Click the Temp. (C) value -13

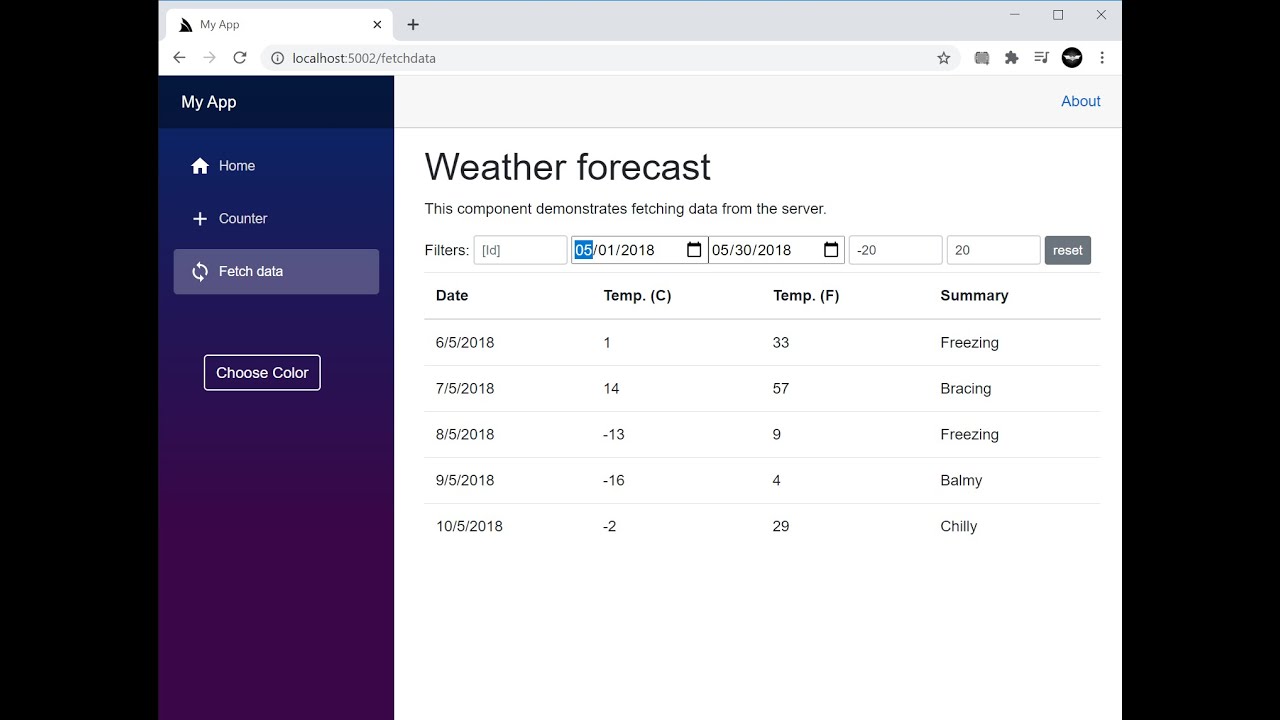coord(614,435)
